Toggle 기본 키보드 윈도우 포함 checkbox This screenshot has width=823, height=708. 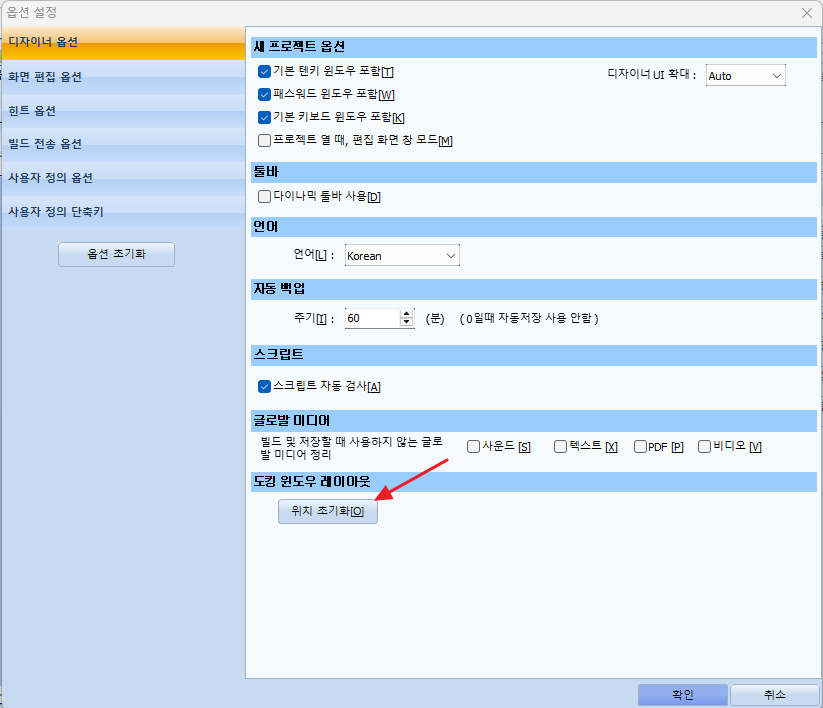[265, 117]
